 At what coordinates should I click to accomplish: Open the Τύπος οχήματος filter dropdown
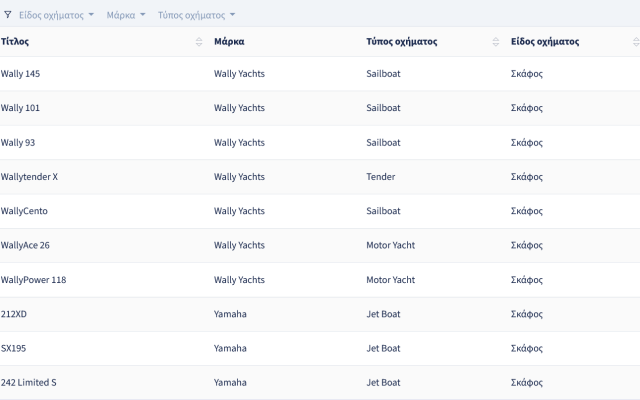coord(196,16)
